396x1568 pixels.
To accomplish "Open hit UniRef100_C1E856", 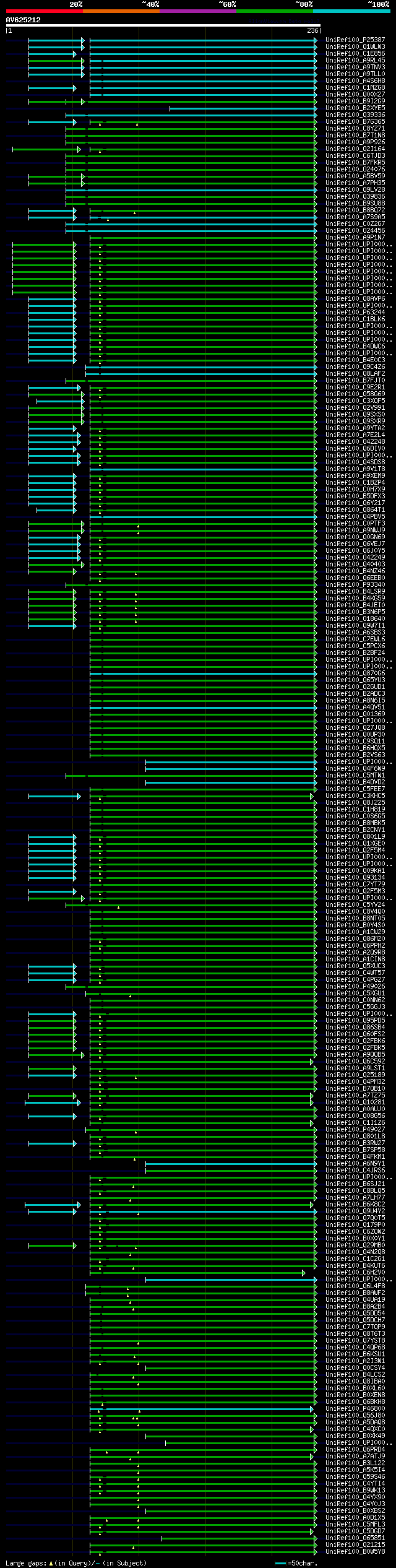I will pyautogui.click(x=355, y=54).
